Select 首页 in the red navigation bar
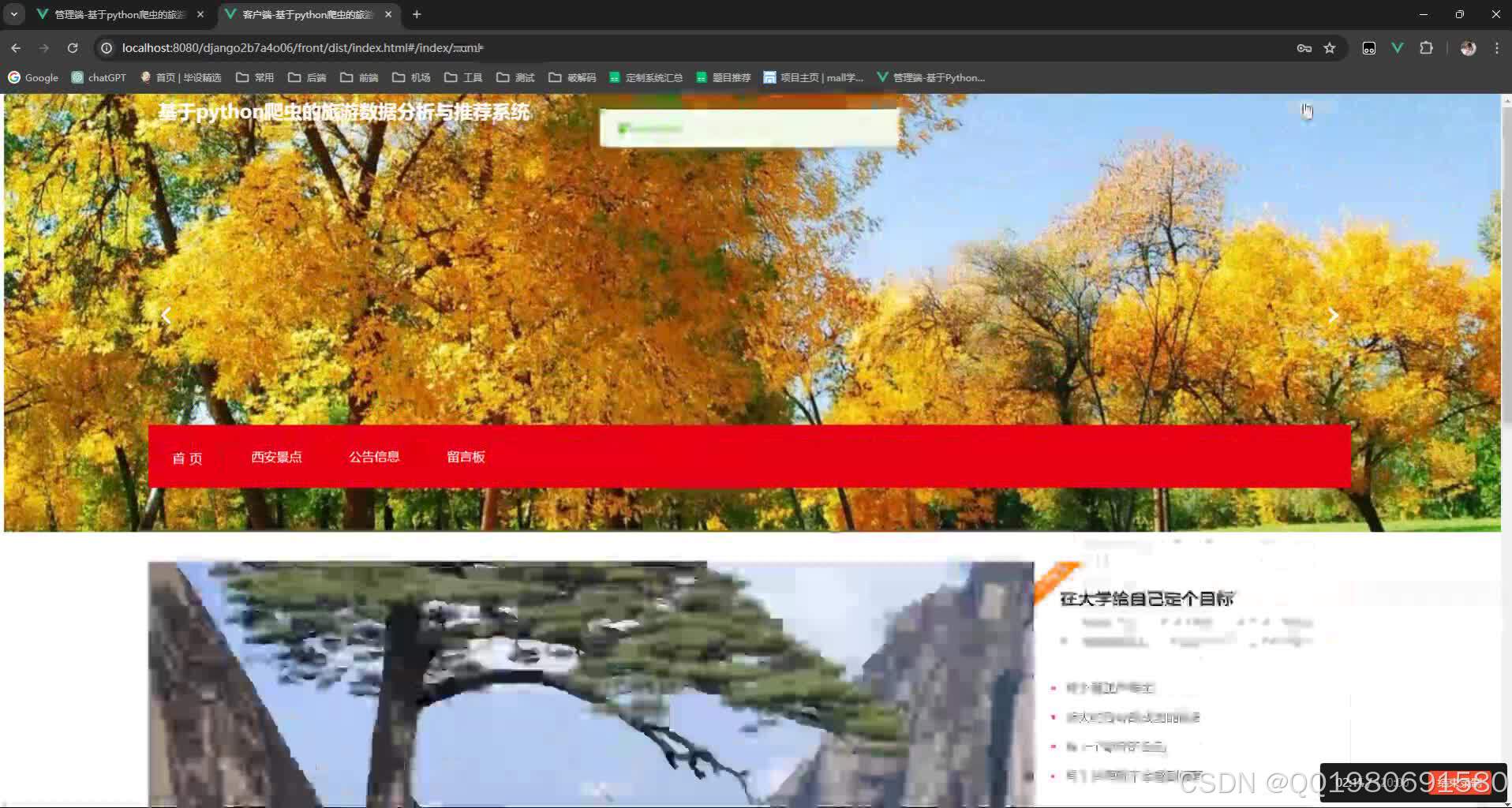Screen dimensions: 1512x808 point(186,457)
